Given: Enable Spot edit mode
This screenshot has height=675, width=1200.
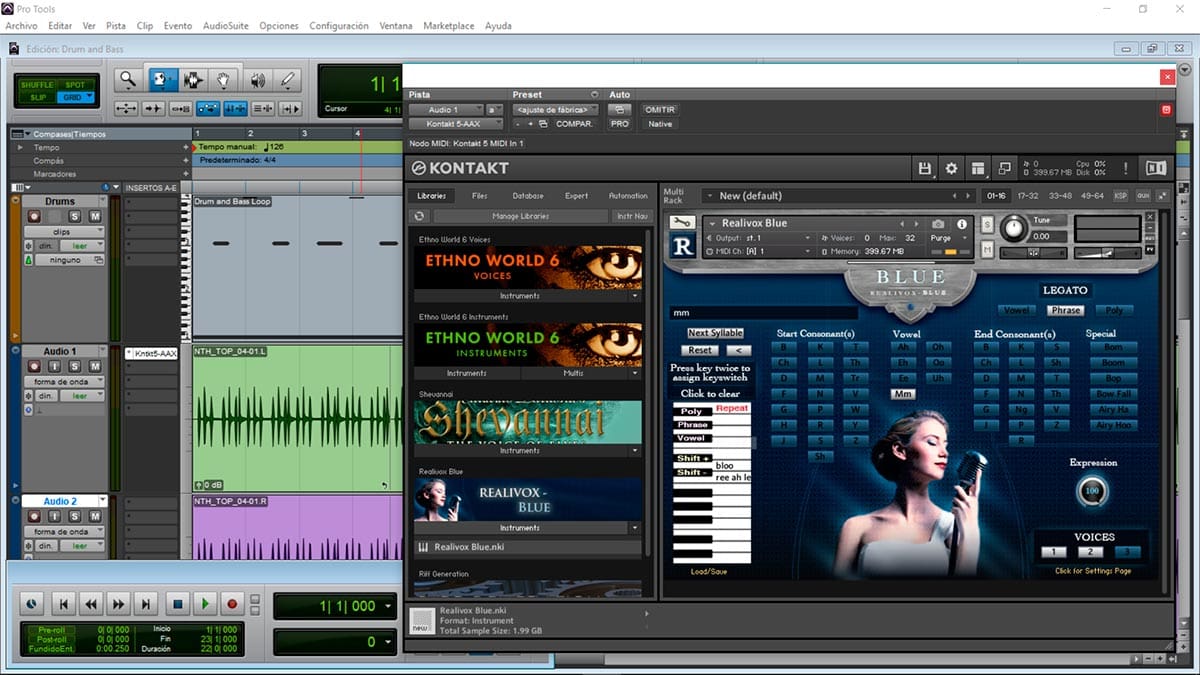Looking at the screenshot, I should tap(76, 85).
